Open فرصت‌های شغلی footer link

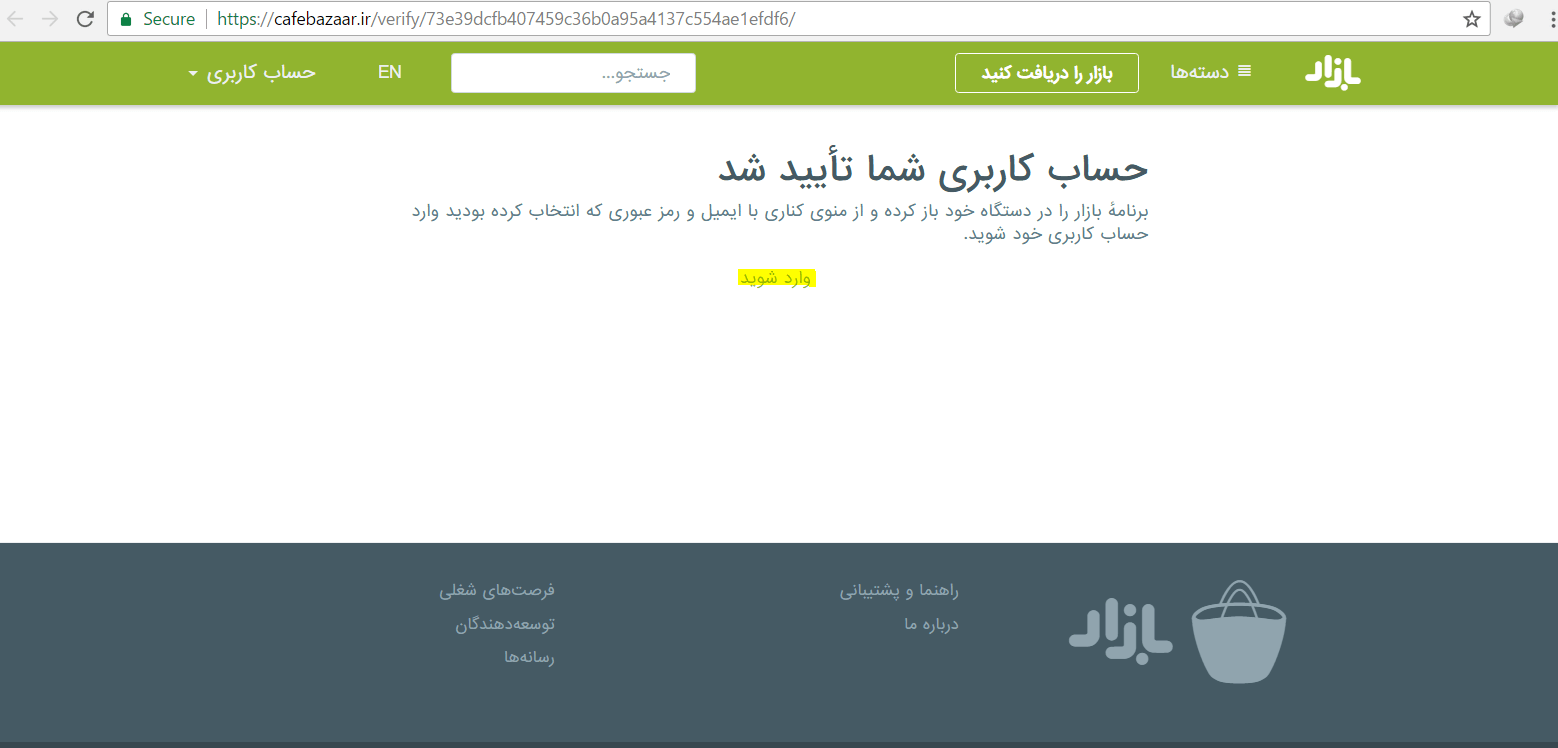pos(497,591)
